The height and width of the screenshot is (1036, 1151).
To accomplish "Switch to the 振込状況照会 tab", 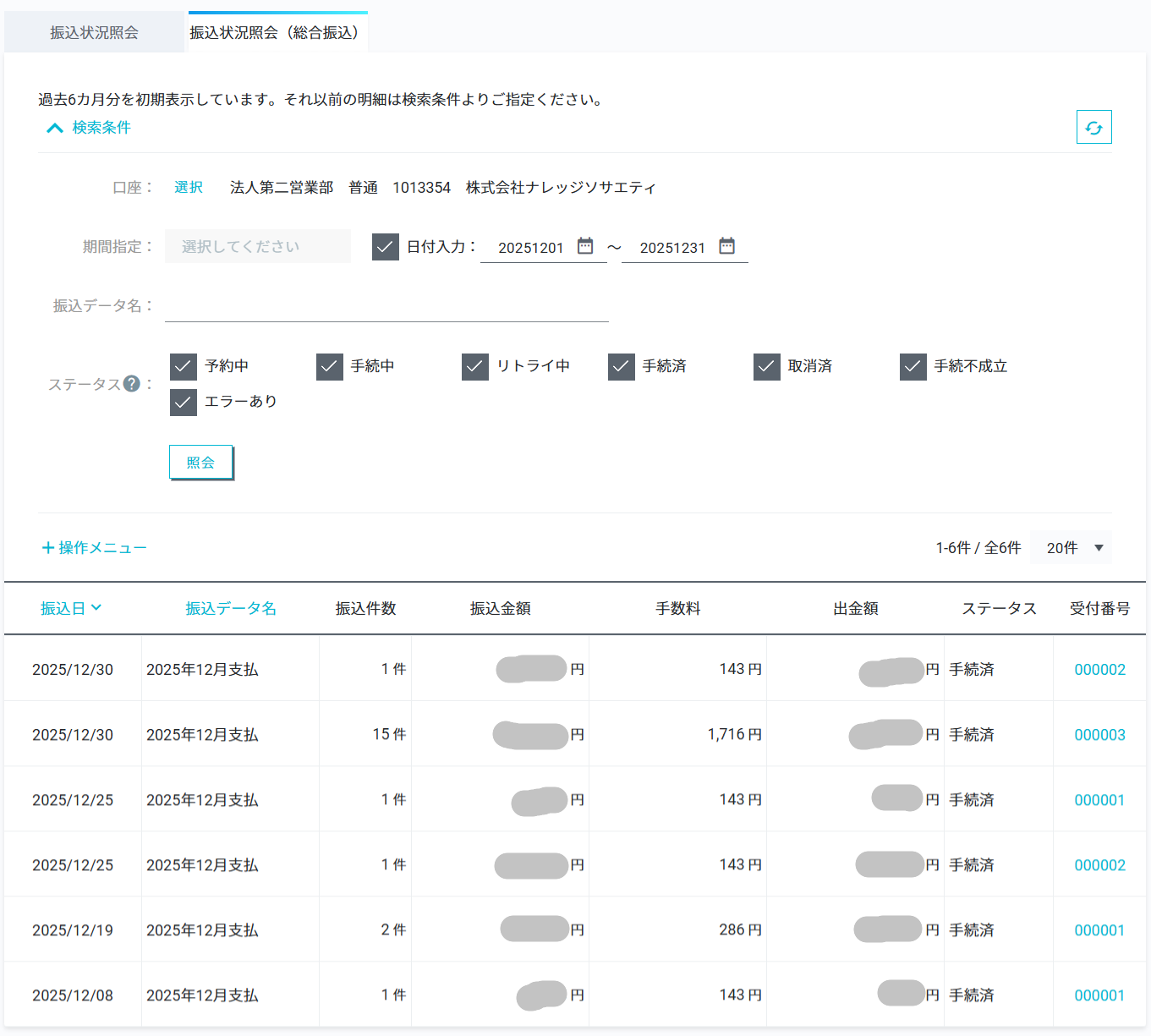I will click(93, 31).
